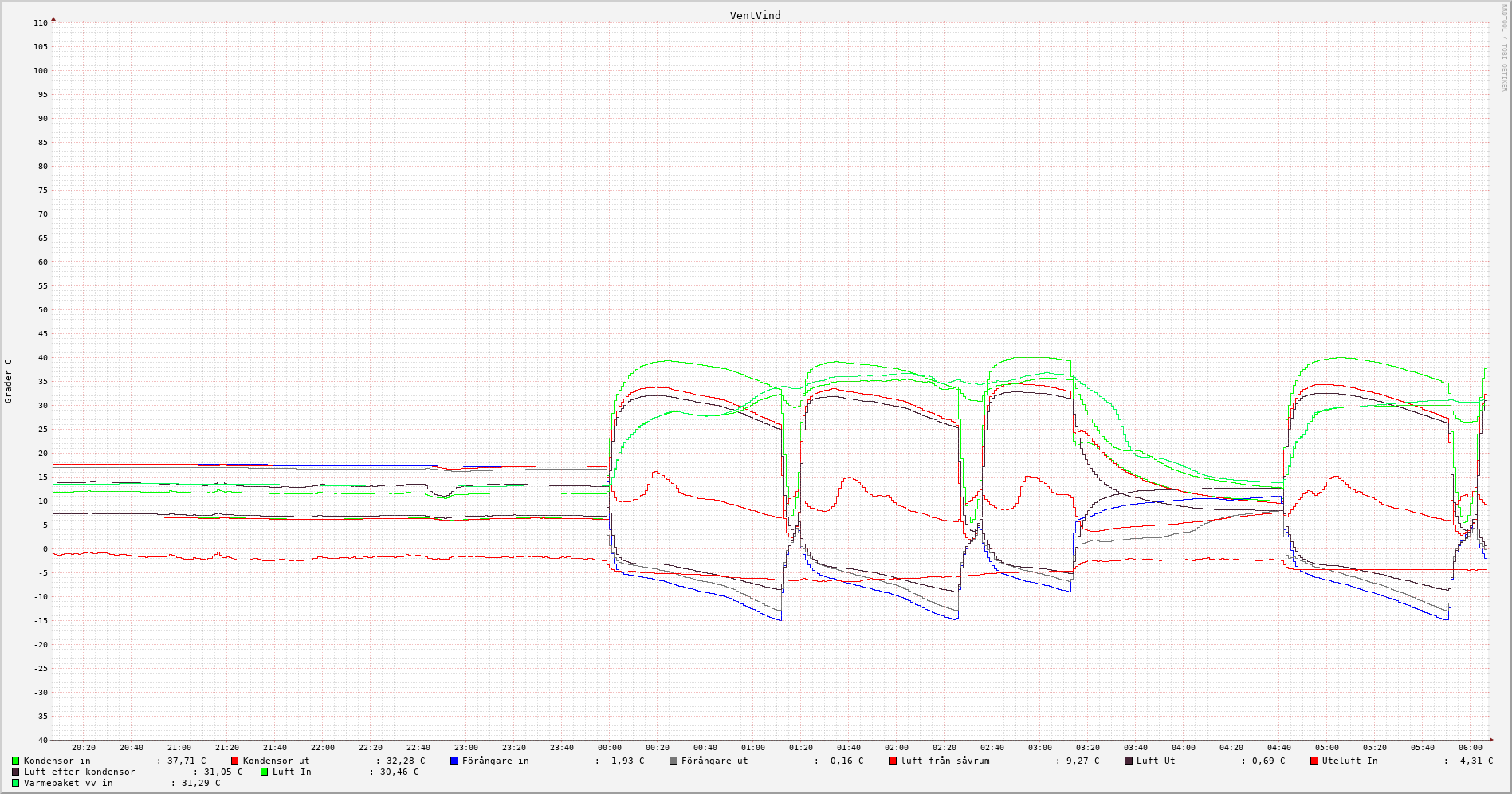Click the Värmepaket vv in legend swatch
The width and height of the screenshot is (1512, 794).
click(16, 783)
